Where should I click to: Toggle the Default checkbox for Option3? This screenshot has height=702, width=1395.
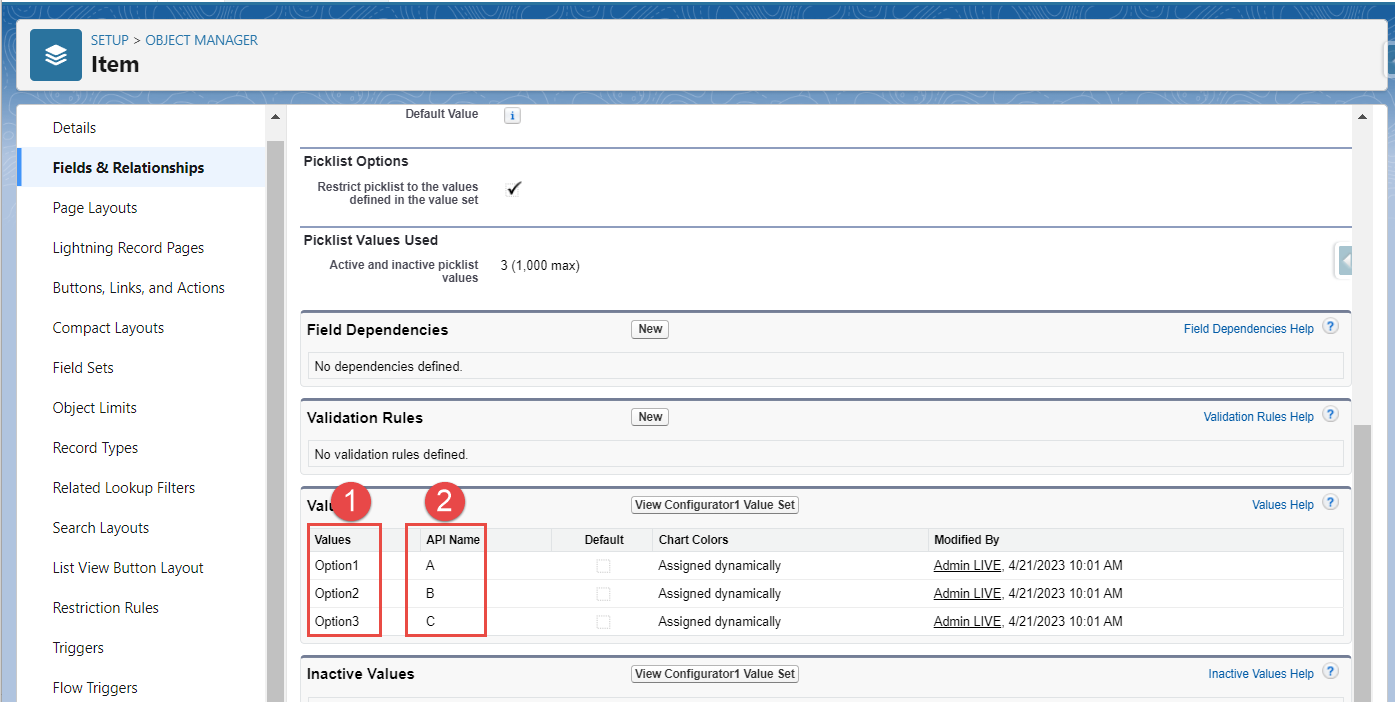point(603,622)
